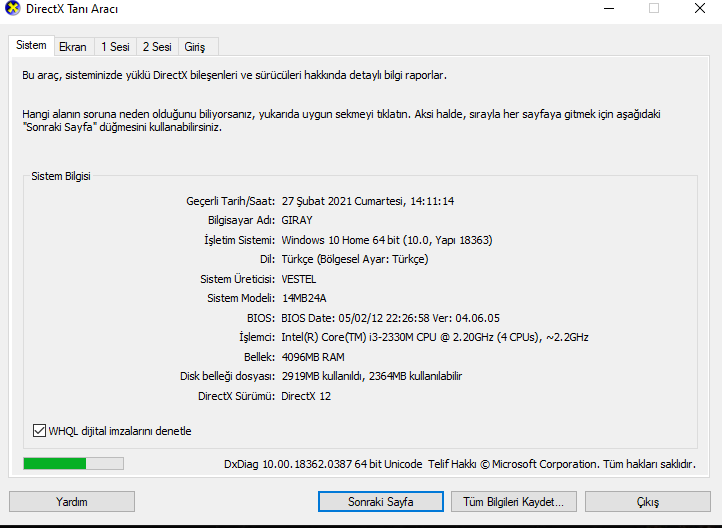Image resolution: width=722 pixels, height=528 pixels.
Task: Click the DirectX icon in the title bar
Action: click(x=12, y=8)
